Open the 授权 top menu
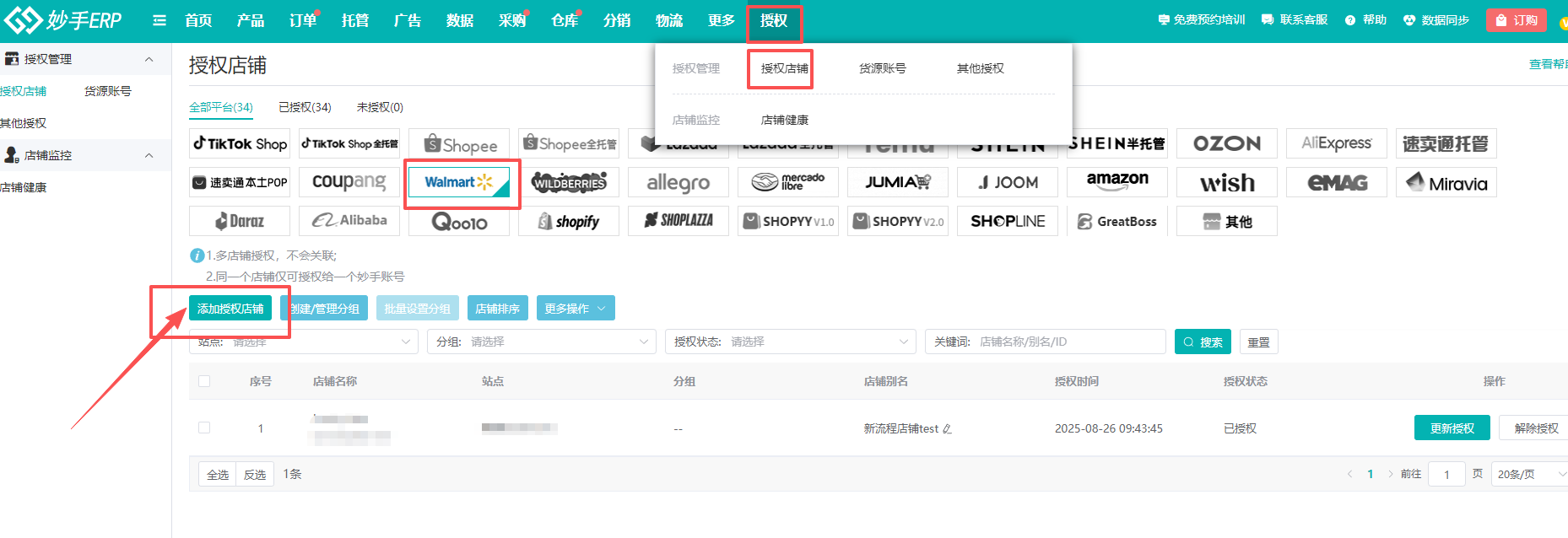 (774, 20)
